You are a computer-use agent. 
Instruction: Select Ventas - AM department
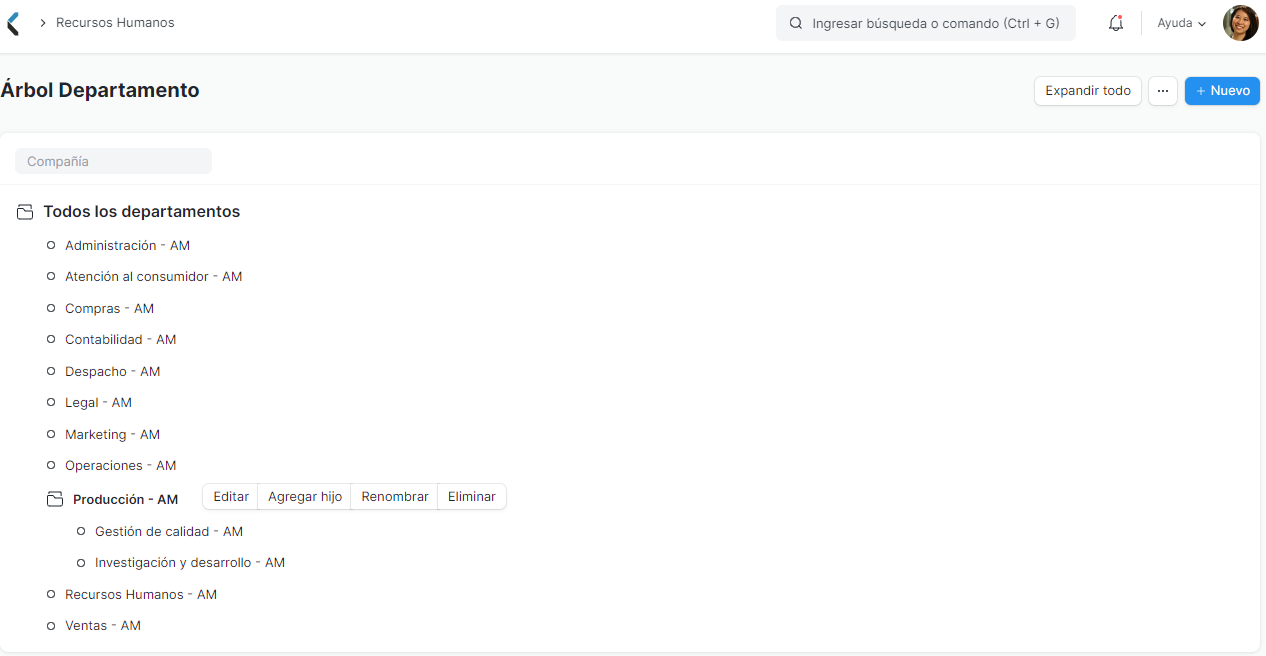[x=103, y=626]
